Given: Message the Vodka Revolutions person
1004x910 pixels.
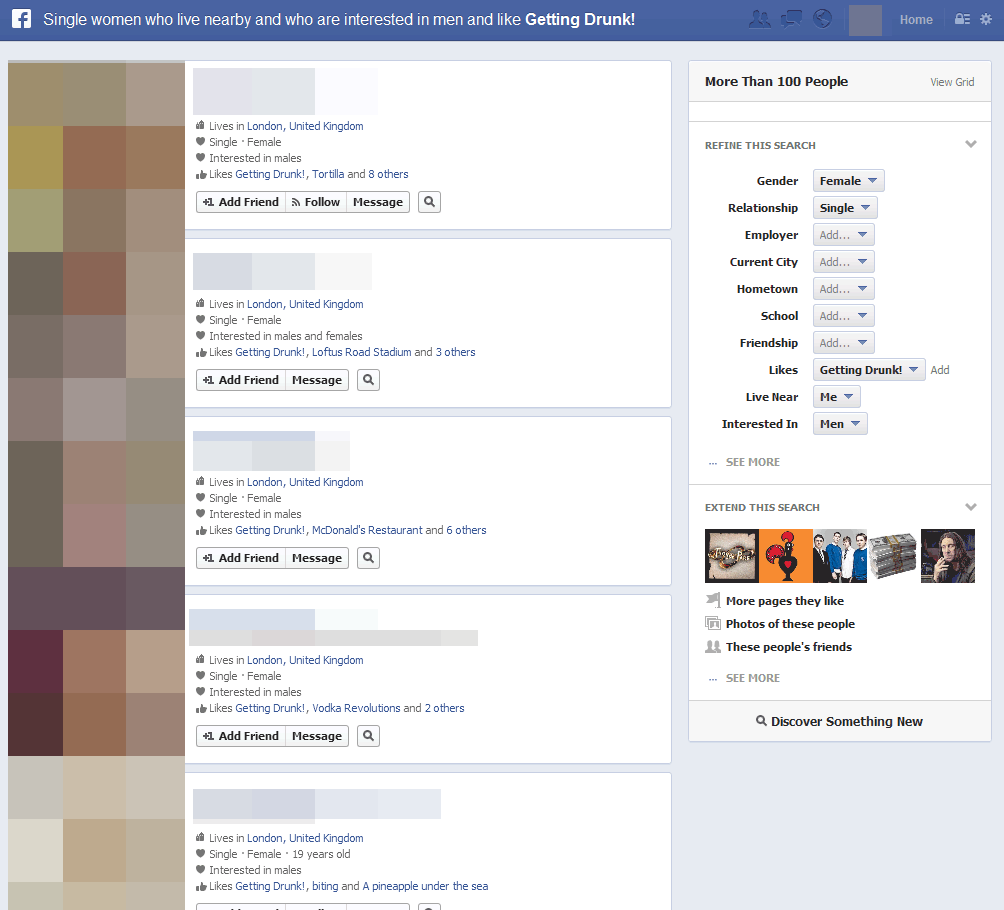Looking at the screenshot, I should (x=317, y=736).
